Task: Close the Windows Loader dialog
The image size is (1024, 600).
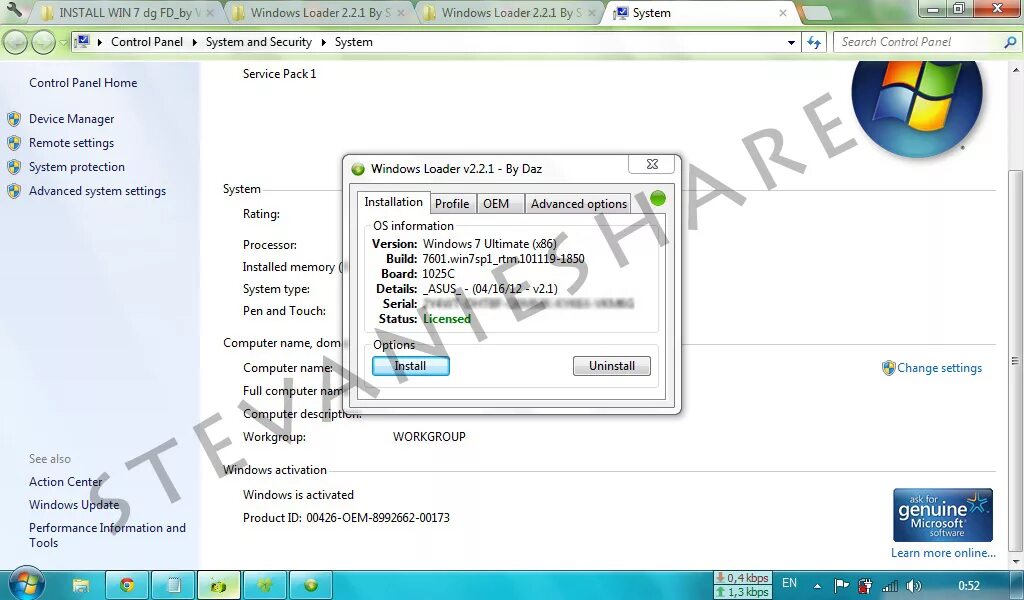Action: (652, 165)
